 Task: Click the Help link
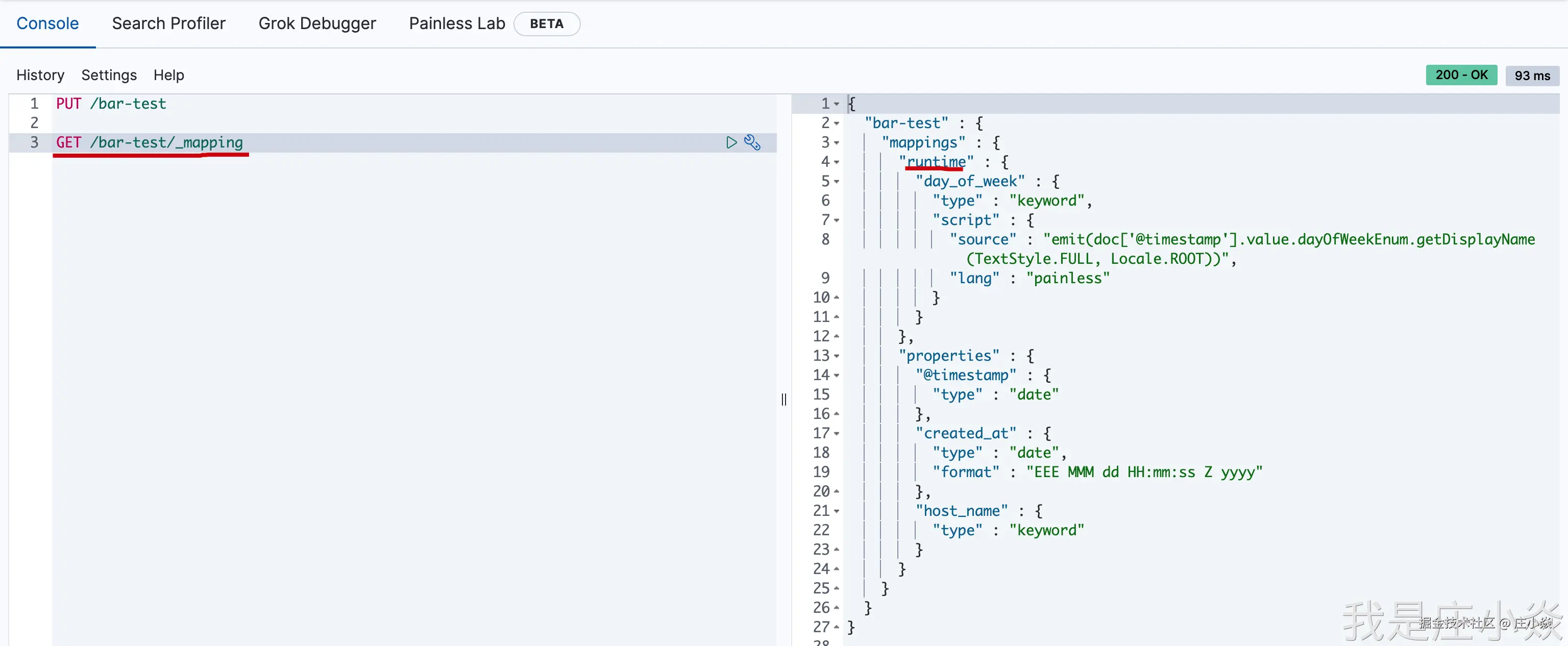pyautogui.click(x=168, y=75)
